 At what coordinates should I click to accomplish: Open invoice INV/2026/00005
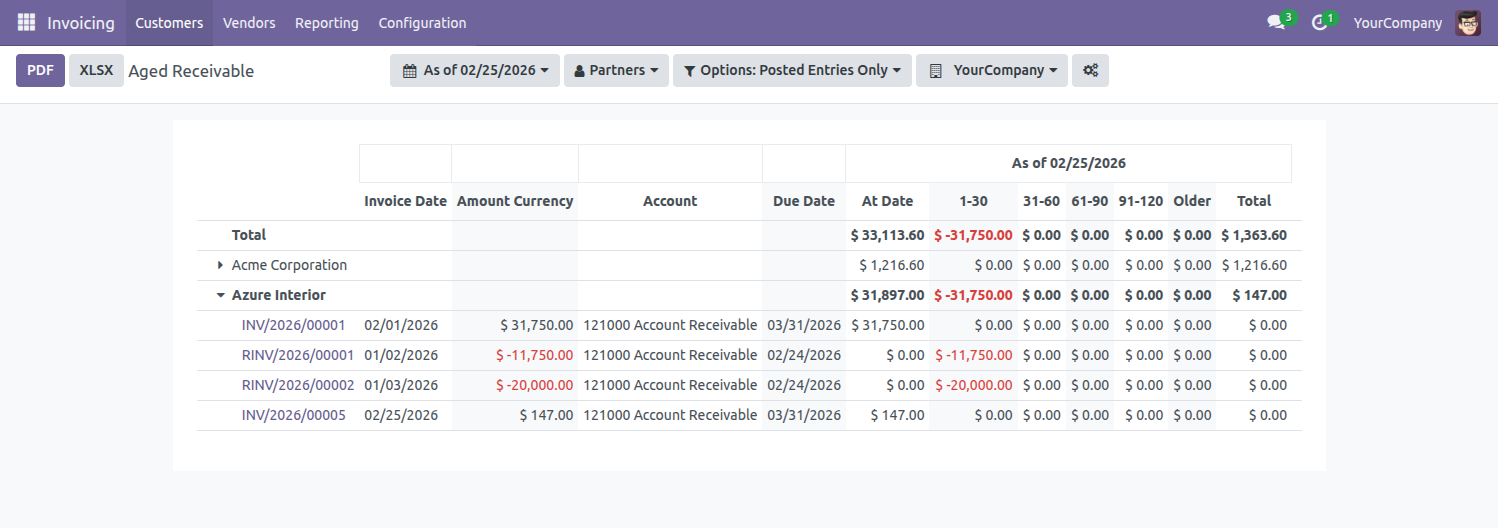293,415
